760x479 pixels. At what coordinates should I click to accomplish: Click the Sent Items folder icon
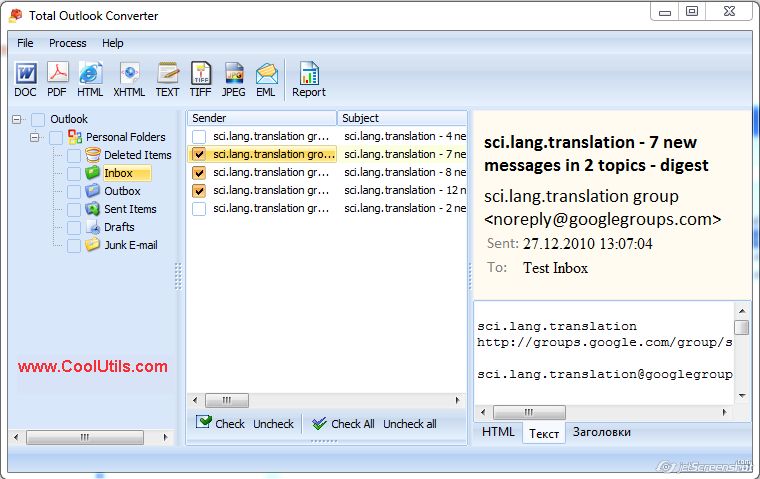[93, 208]
